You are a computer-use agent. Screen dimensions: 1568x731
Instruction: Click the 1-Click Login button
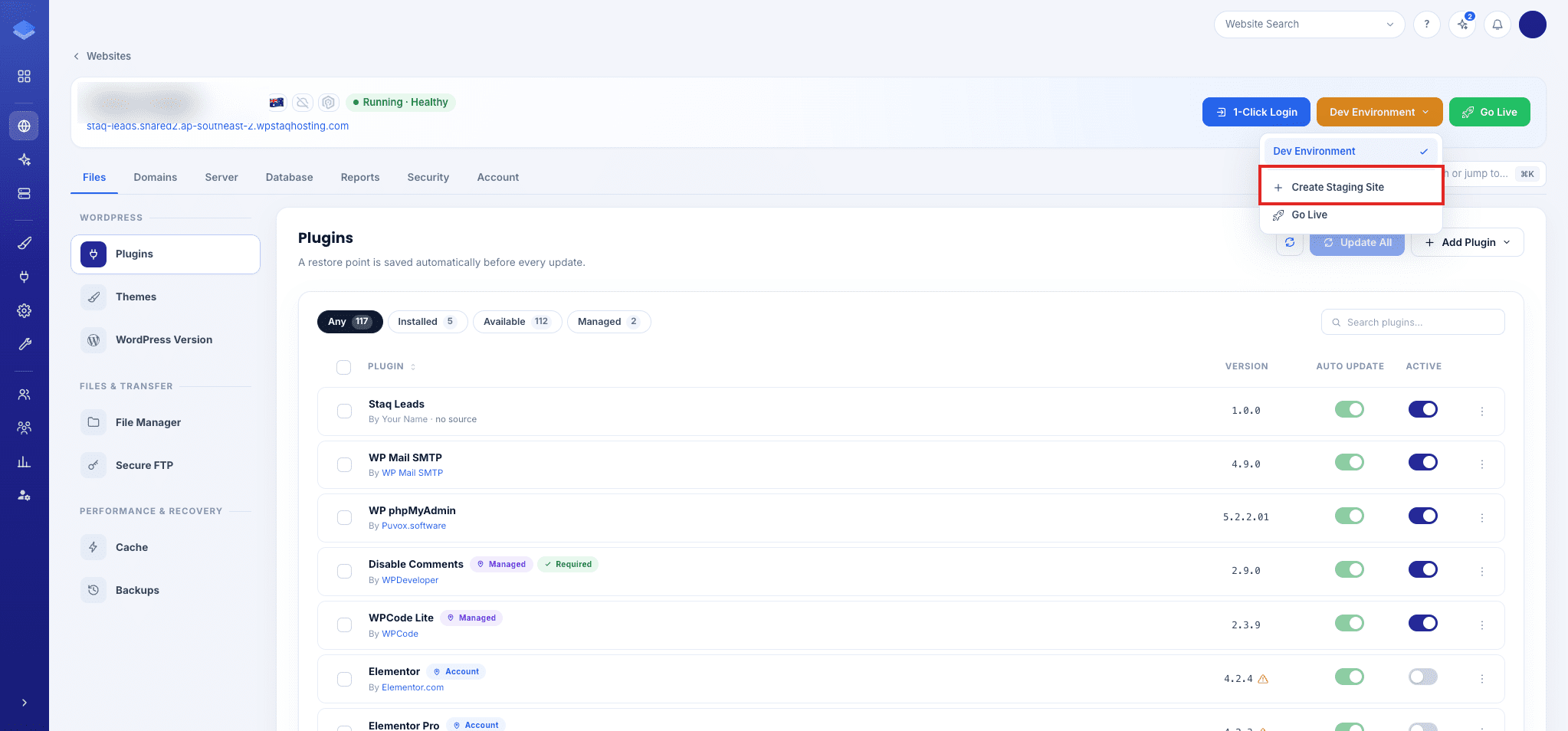(1257, 112)
